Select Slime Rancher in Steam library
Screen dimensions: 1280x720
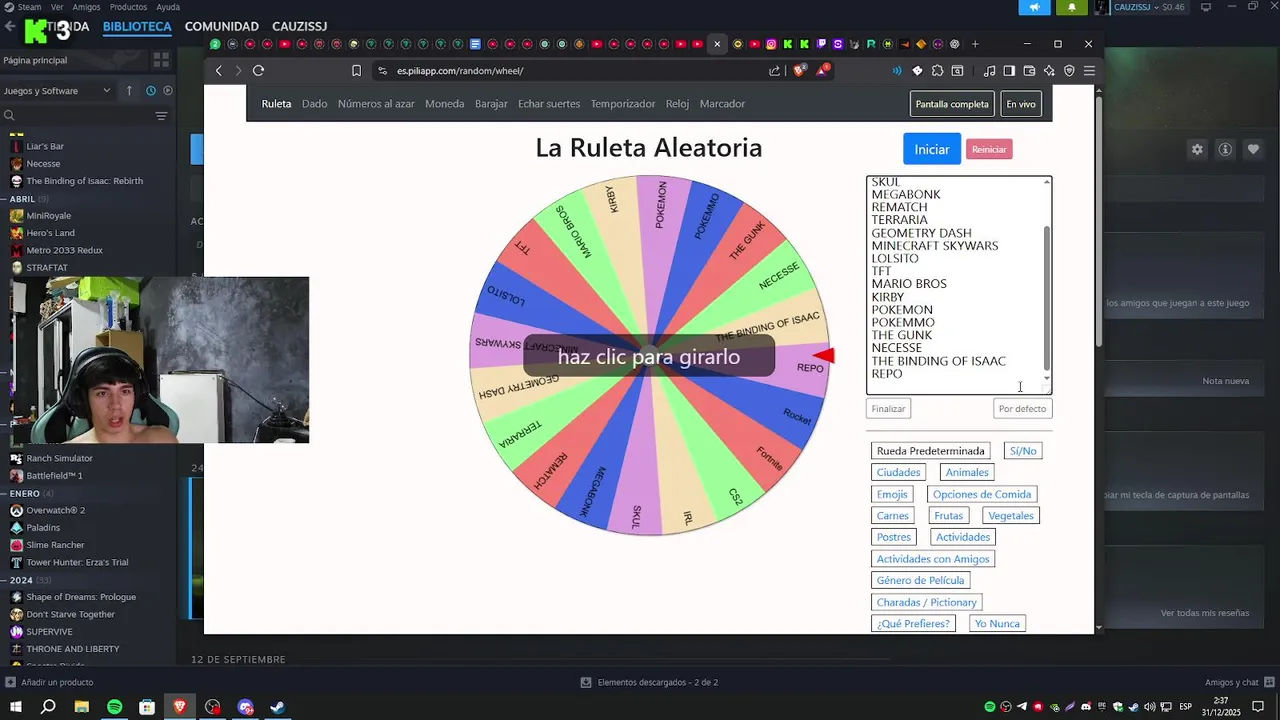(x=55, y=545)
